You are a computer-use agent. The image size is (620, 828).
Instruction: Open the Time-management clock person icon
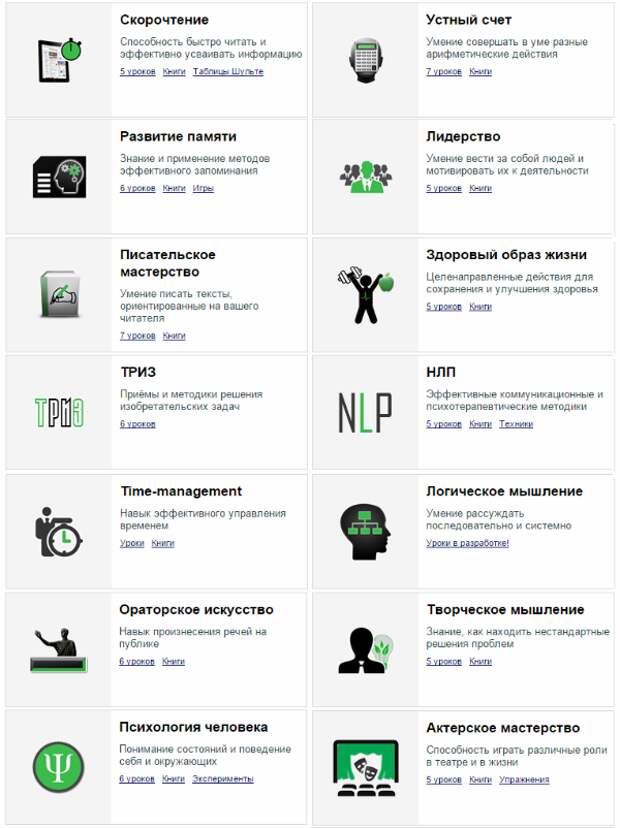click(x=59, y=532)
